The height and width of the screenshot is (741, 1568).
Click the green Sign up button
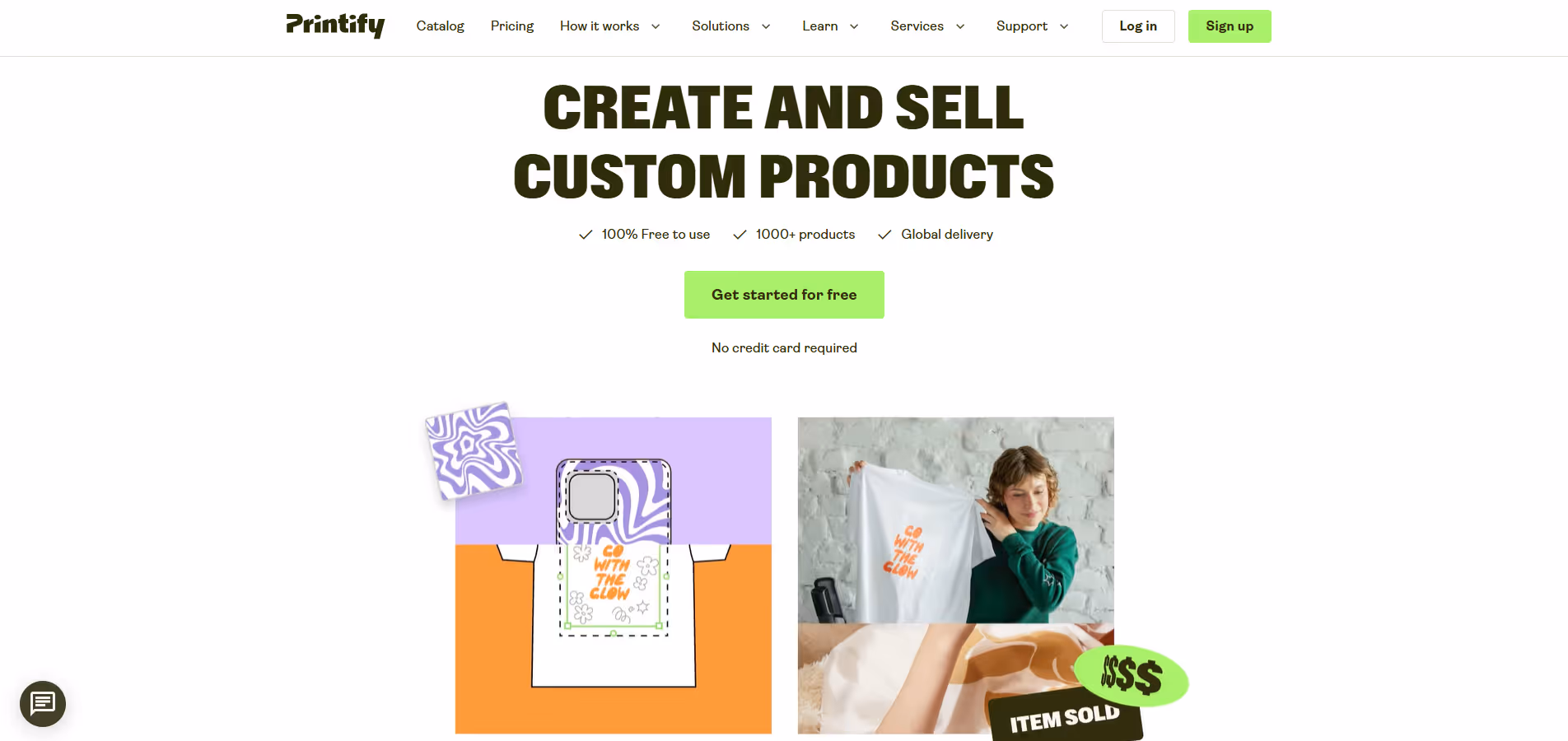(1230, 26)
